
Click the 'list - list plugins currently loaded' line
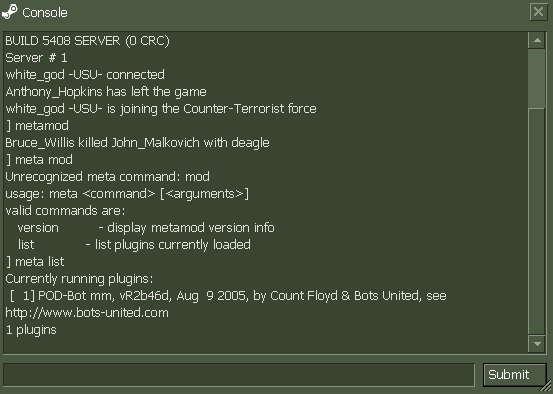134,245
